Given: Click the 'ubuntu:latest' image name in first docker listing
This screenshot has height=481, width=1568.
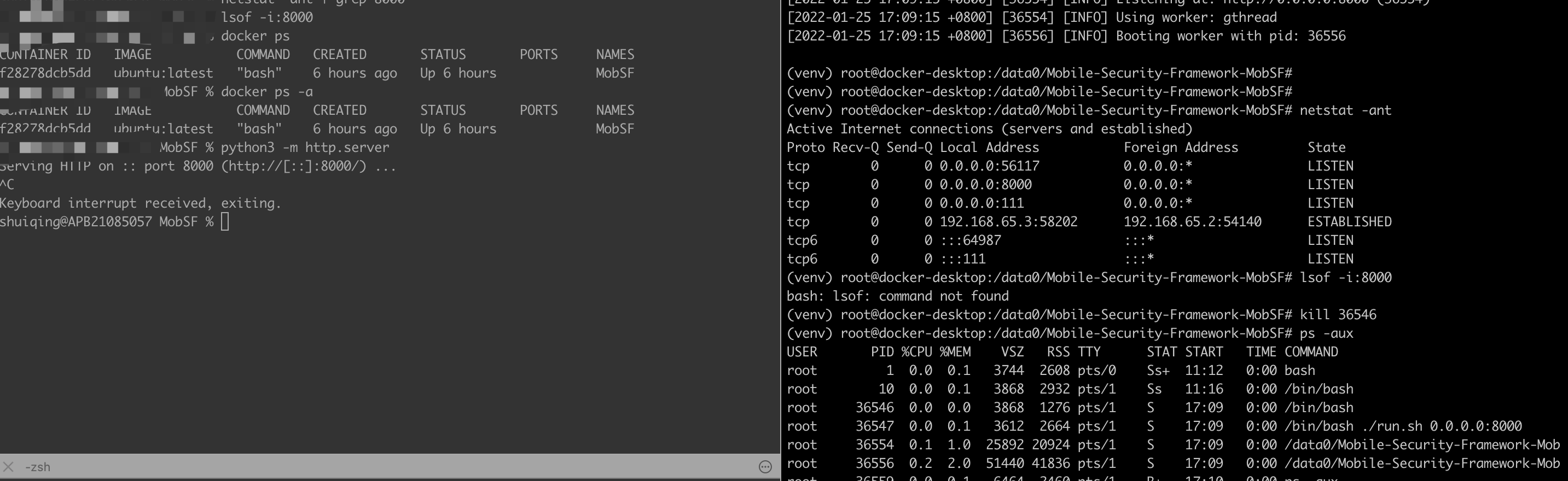Looking at the screenshot, I should point(163,73).
